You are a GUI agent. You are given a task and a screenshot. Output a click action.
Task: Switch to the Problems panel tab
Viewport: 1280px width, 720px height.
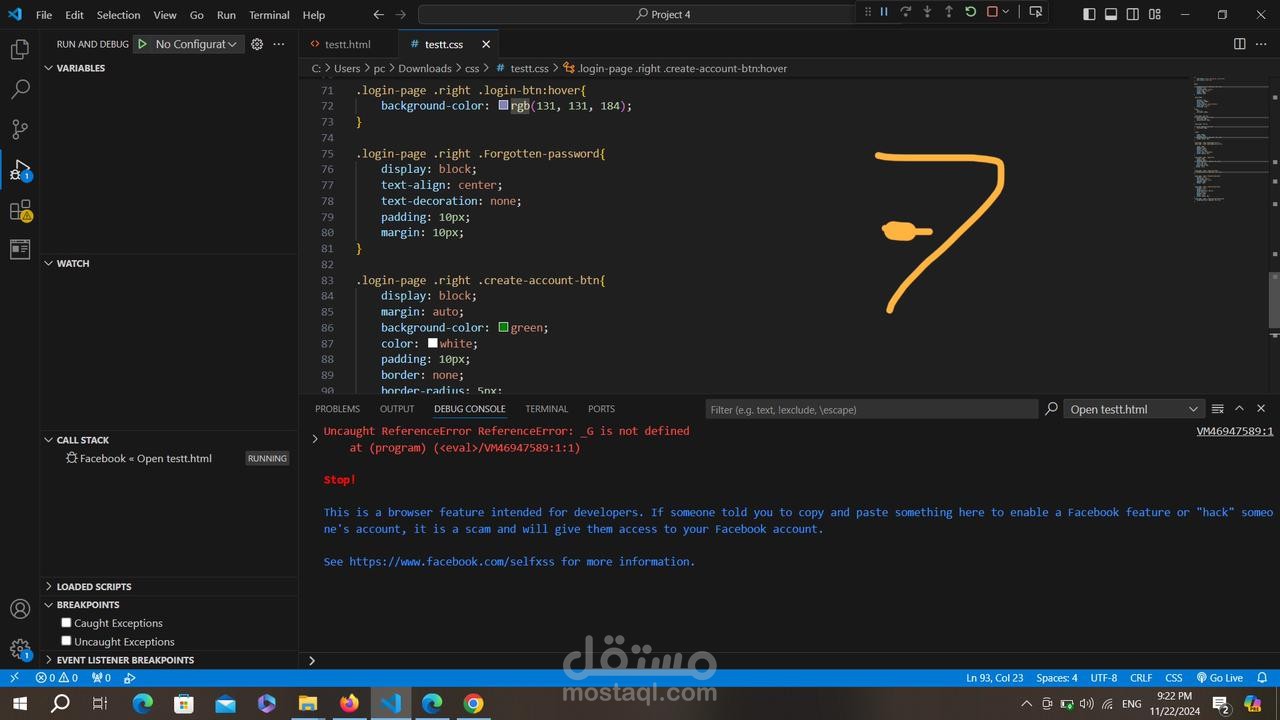(337, 409)
